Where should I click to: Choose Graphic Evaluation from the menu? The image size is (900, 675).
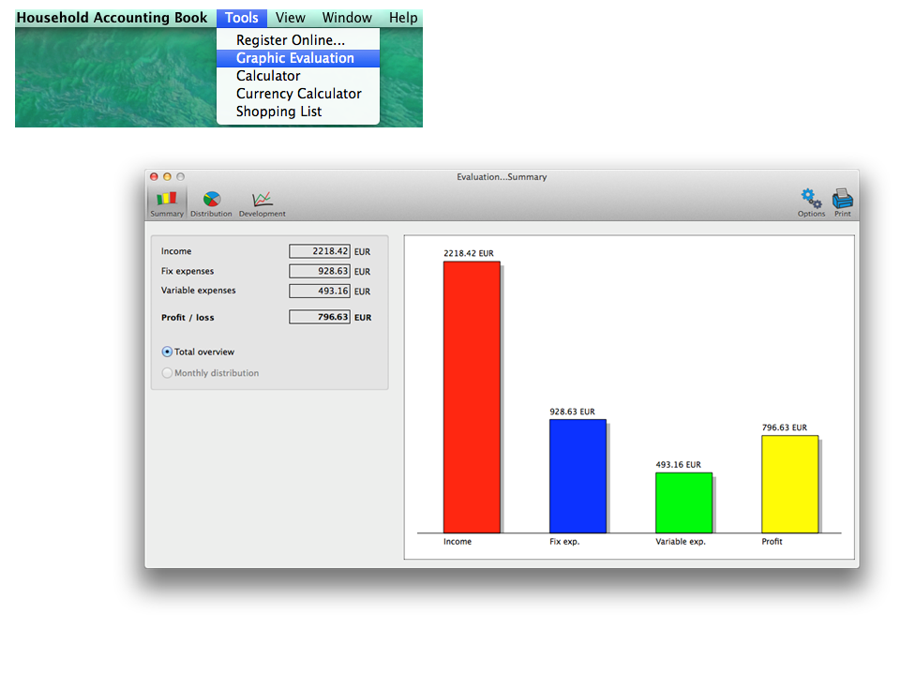295,58
